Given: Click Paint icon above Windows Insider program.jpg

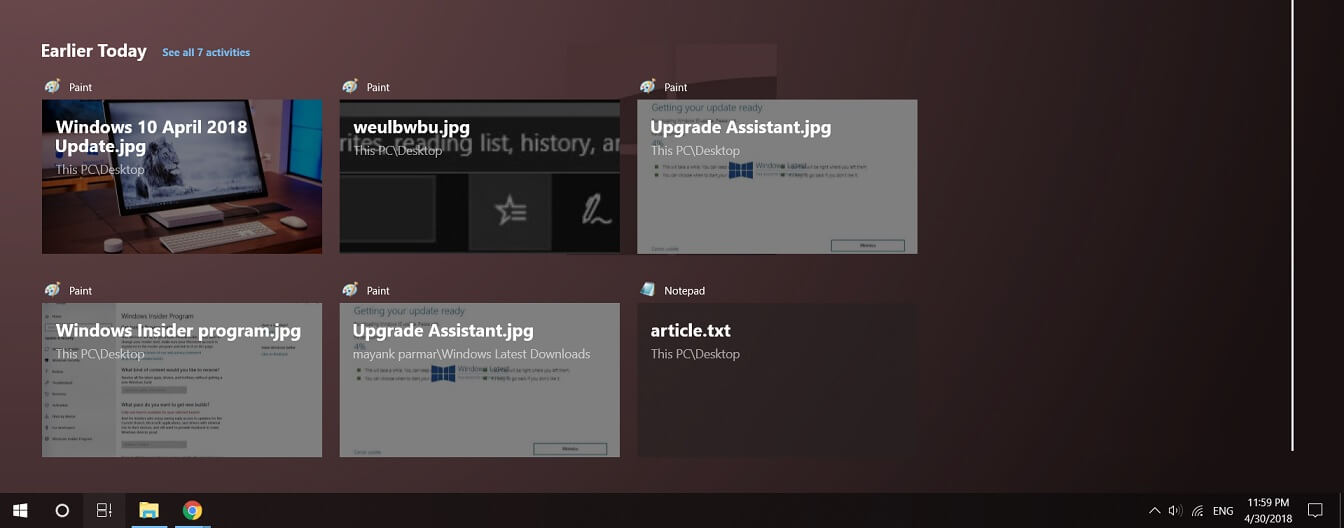Looking at the screenshot, I should click(53, 290).
